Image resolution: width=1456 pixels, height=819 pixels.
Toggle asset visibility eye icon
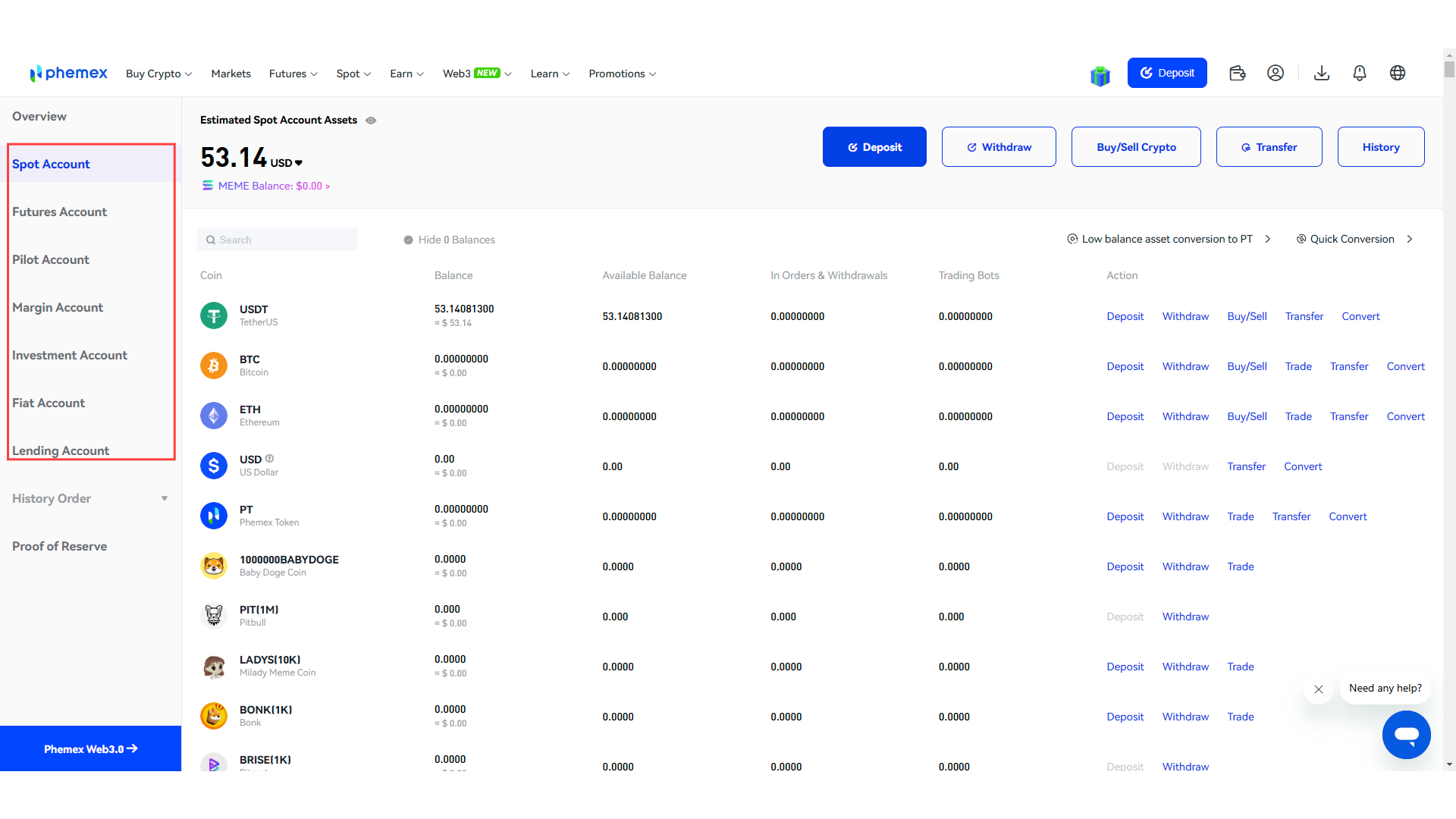click(371, 121)
